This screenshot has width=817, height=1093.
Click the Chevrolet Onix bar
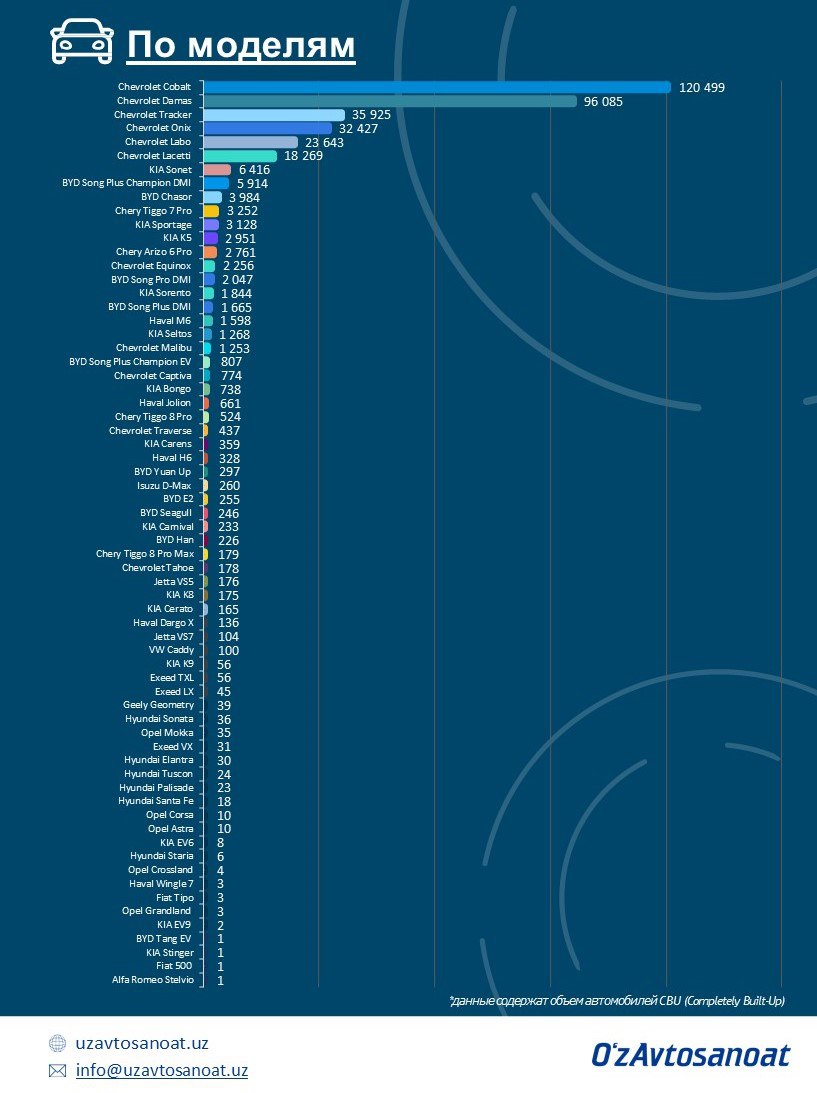pyautogui.click(x=267, y=128)
